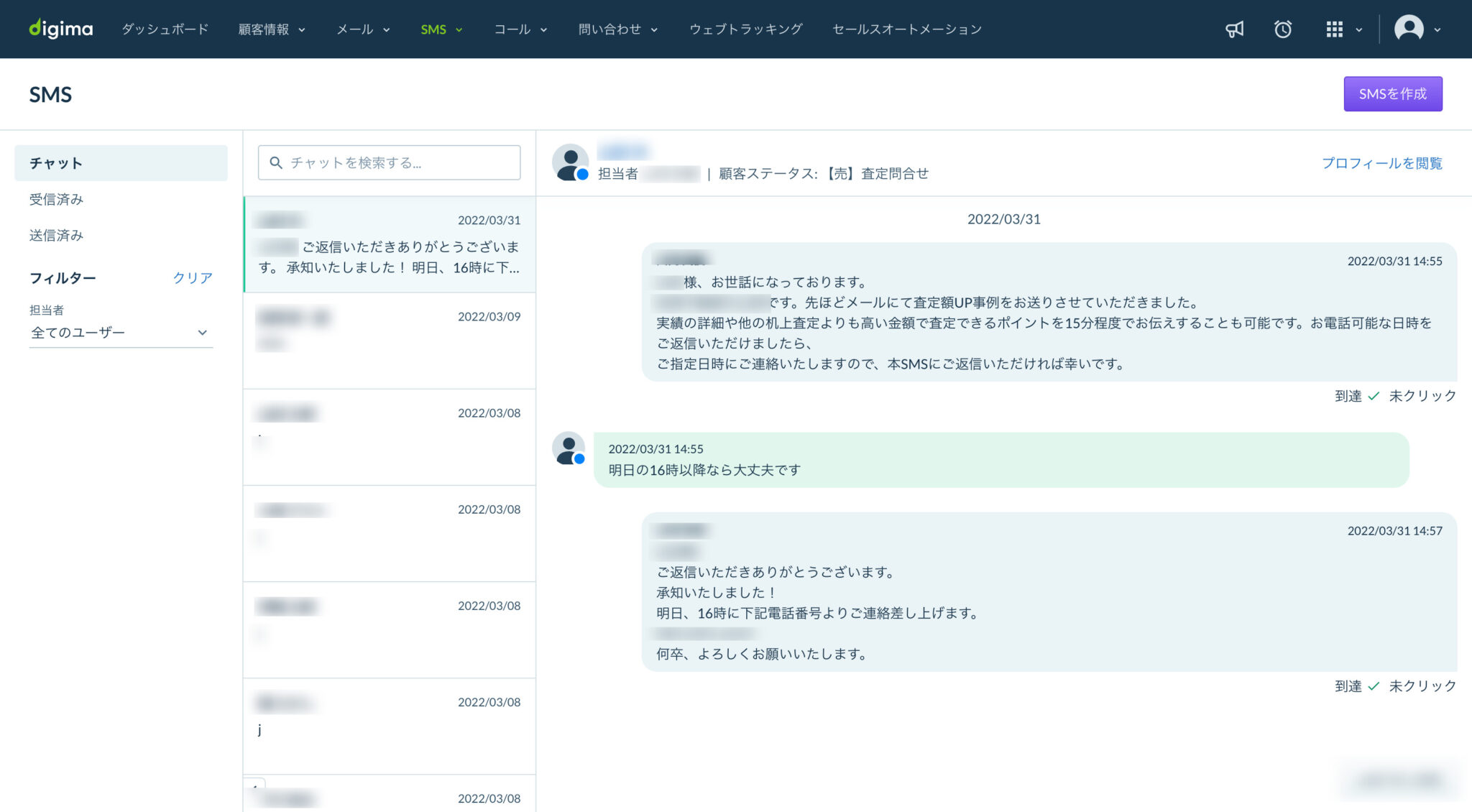Expand the メール menu chevron
Image resolution: width=1472 pixels, height=812 pixels.
pyautogui.click(x=387, y=29)
